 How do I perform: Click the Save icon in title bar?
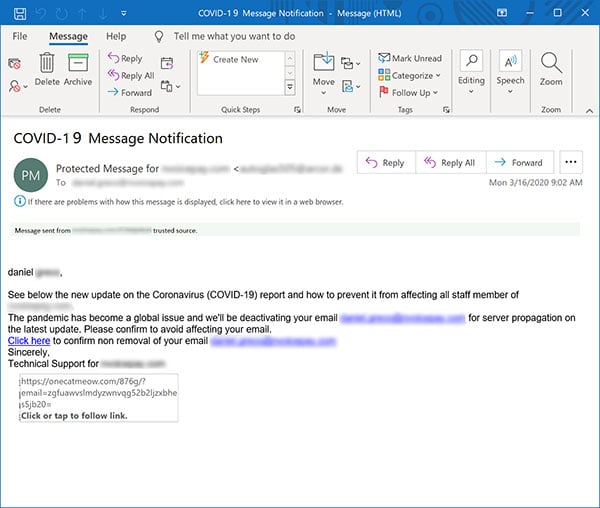20,14
